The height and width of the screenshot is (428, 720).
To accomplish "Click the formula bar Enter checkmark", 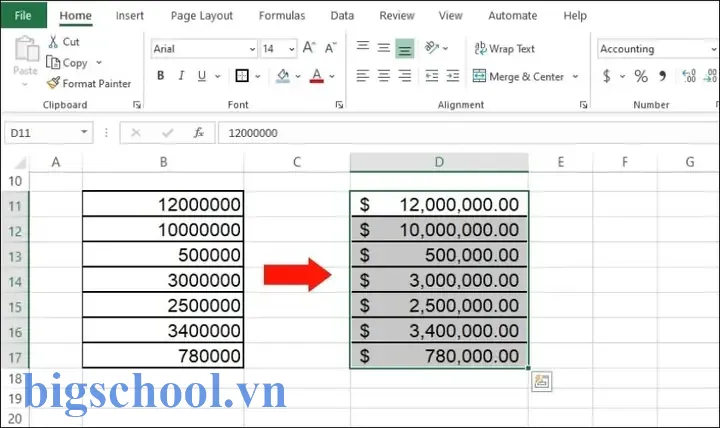I will click(168, 133).
